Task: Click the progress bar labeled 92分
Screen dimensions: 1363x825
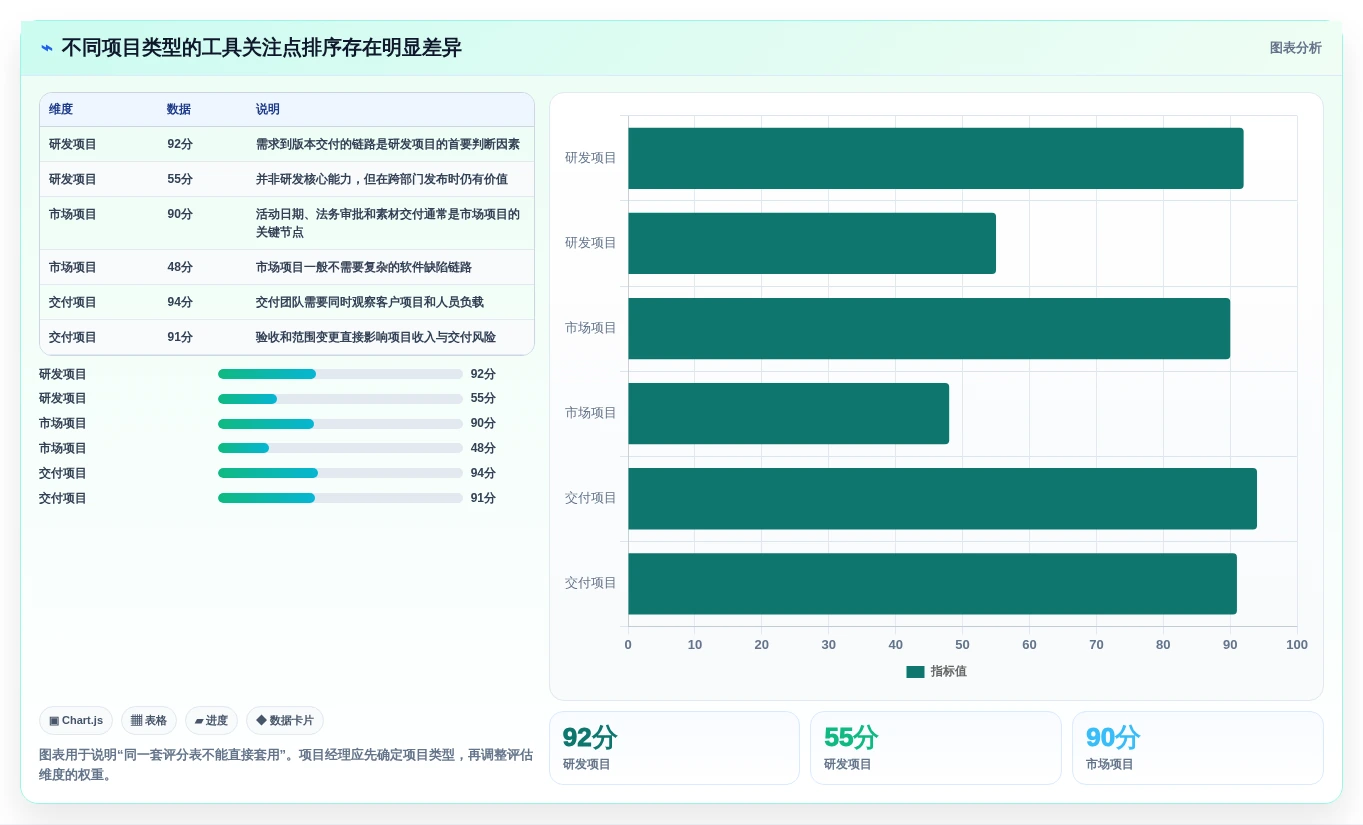Action: coord(340,374)
